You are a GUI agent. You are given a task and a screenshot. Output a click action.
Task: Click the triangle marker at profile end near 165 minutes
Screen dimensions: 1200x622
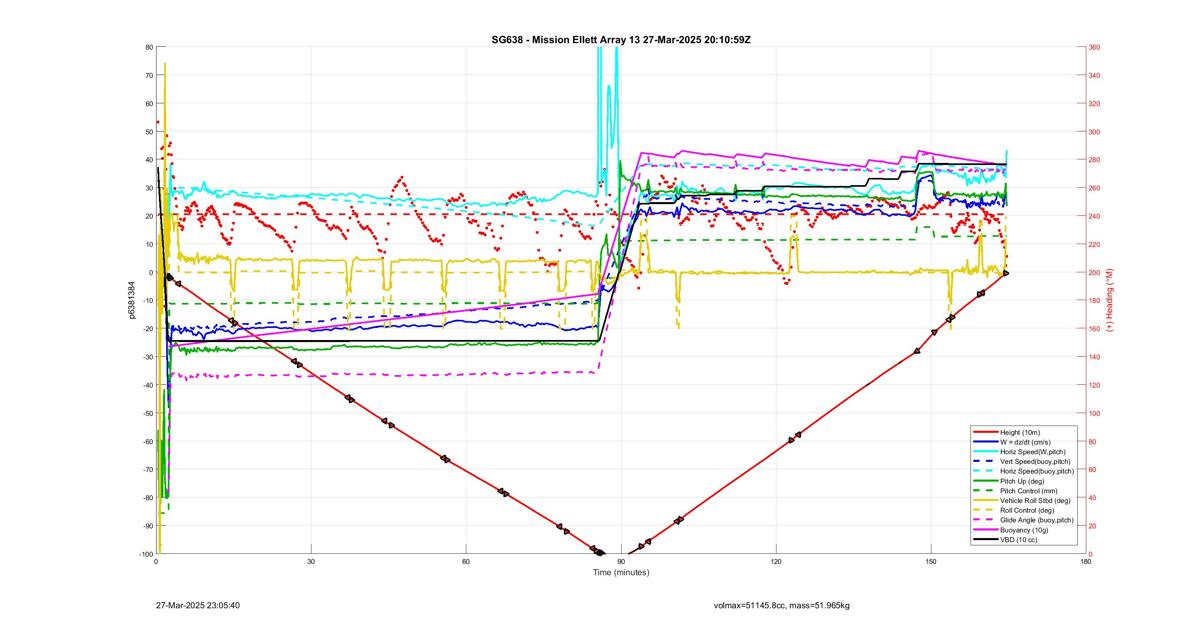click(1005, 272)
